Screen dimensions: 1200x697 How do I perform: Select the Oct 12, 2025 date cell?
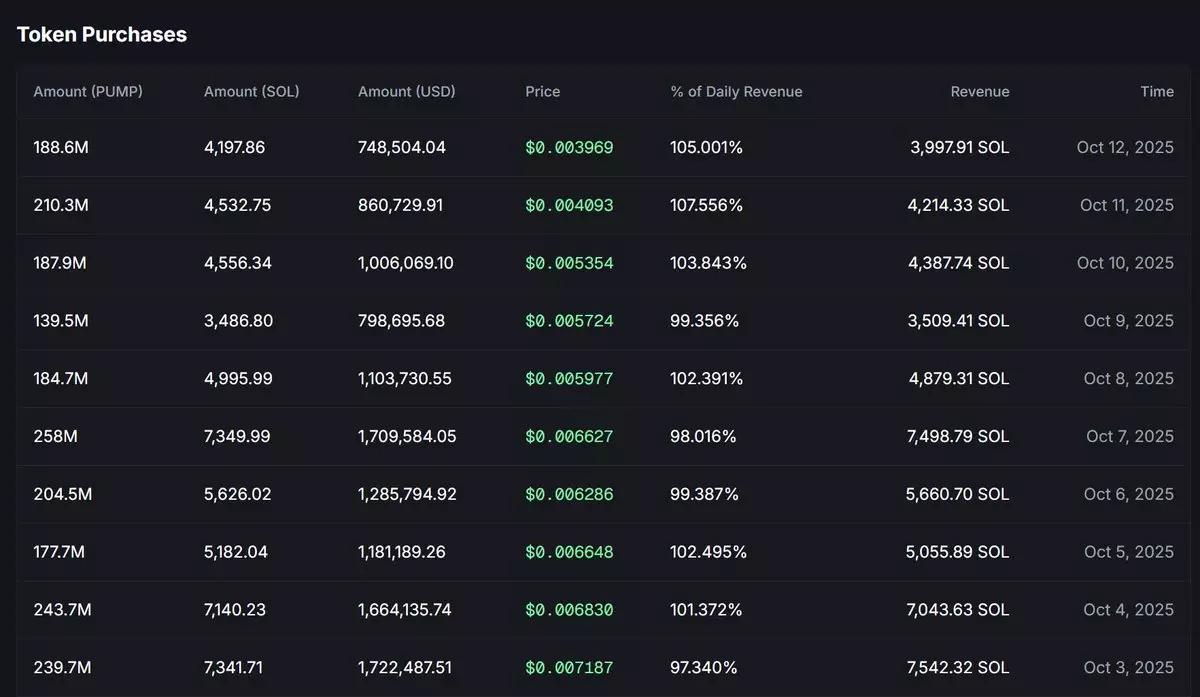tap(1125, 148)
